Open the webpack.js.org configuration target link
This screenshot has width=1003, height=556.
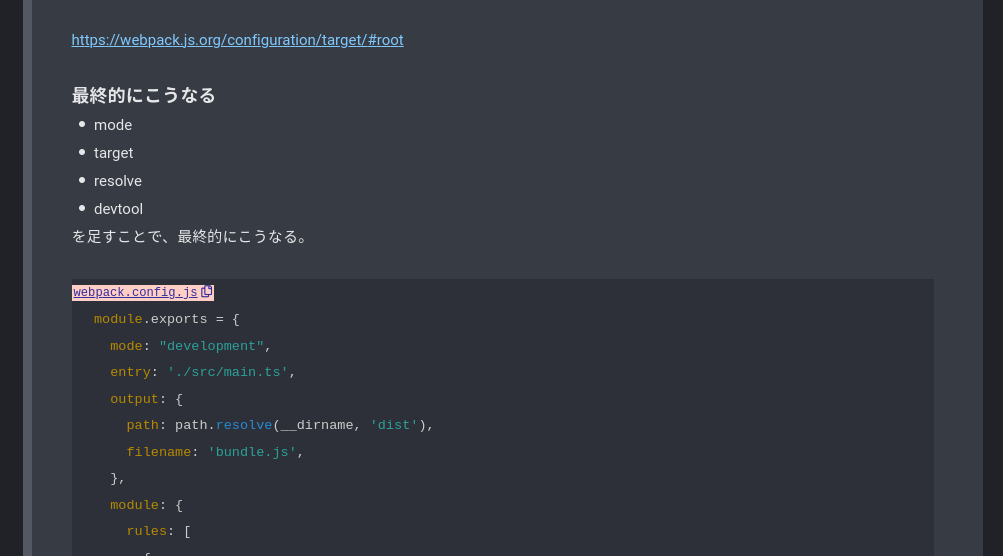(x=237, y=40)
